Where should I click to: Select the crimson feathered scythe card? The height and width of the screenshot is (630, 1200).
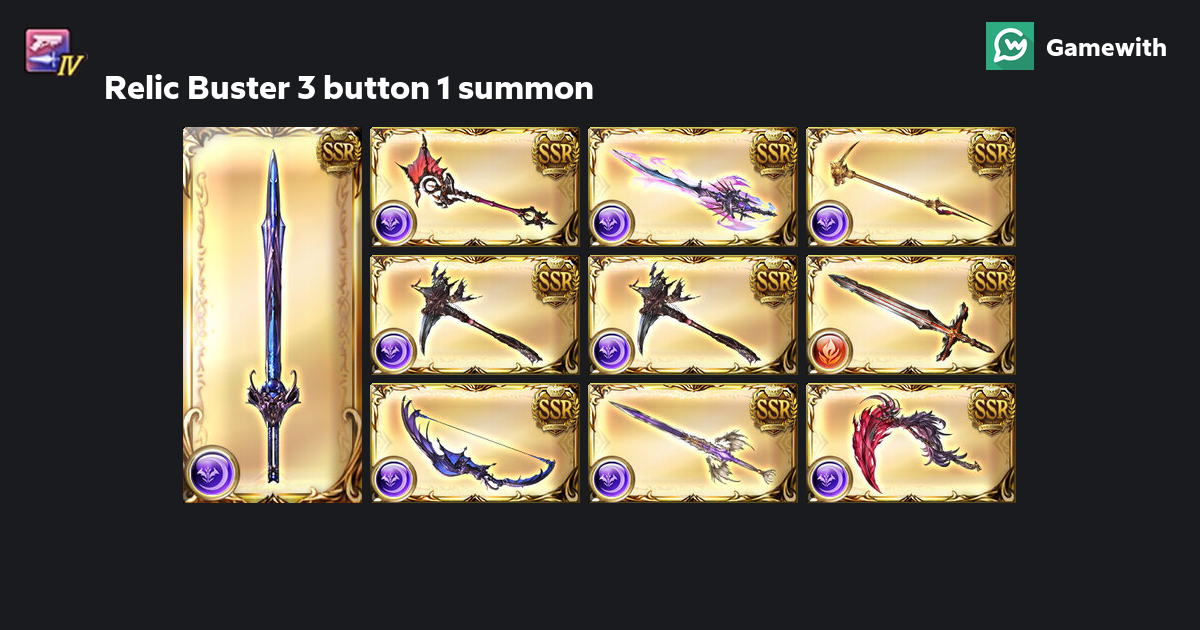911,443
